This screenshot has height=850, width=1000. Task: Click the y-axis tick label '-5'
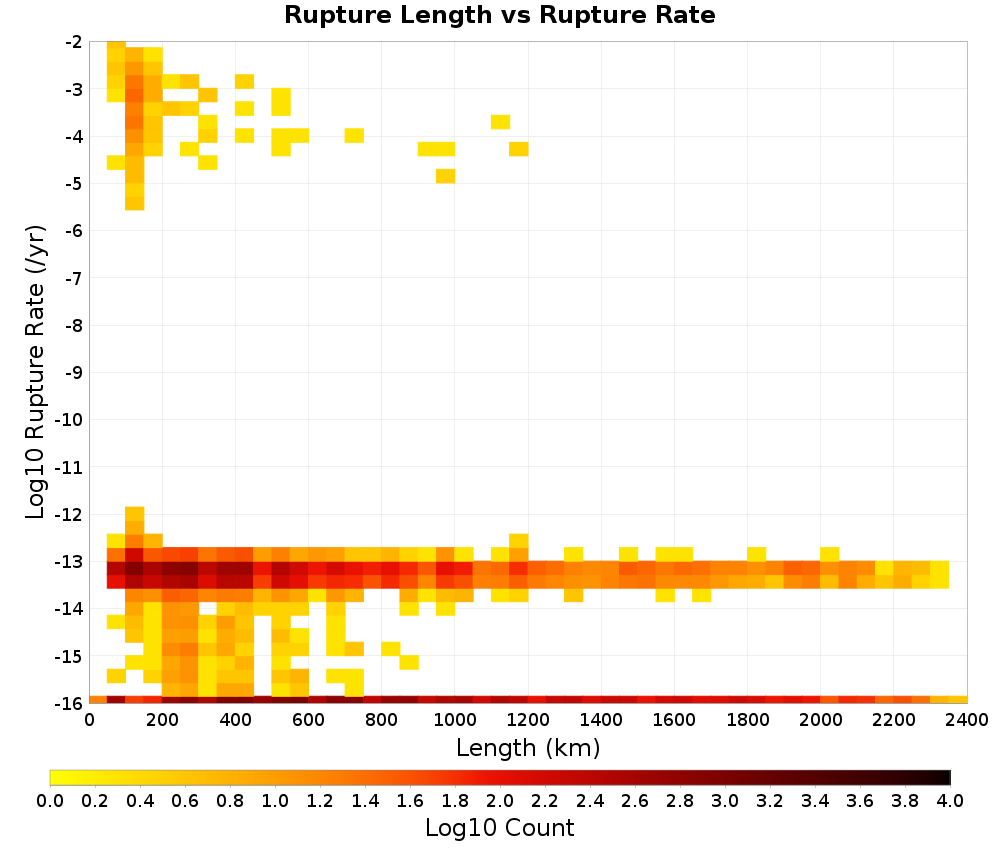click(73, 184)
